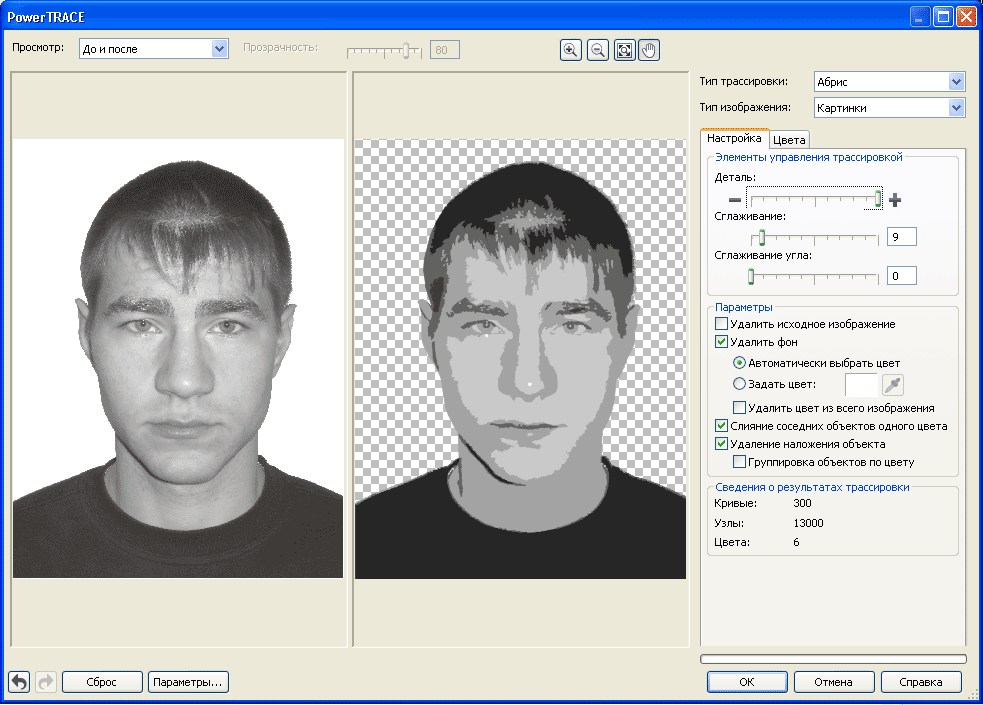The width and height of the screenshot is (983, 705).
Task: Toggle Слияние соседних объектов одного цвета
Action: [x=722, y=426]
